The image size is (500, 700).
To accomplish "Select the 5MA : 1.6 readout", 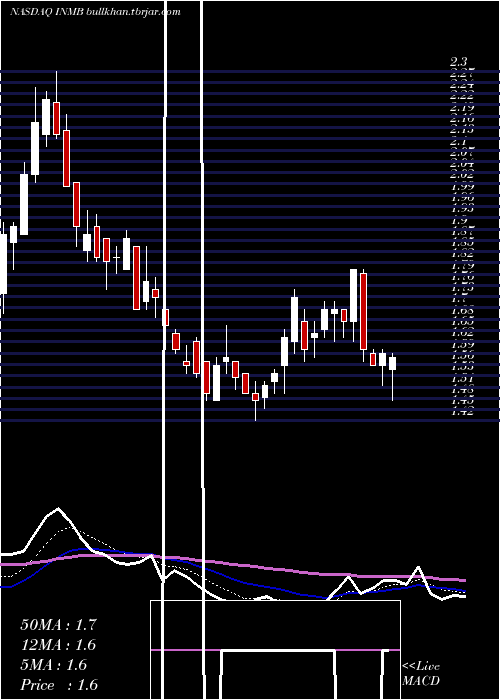I will coord(54,665).
